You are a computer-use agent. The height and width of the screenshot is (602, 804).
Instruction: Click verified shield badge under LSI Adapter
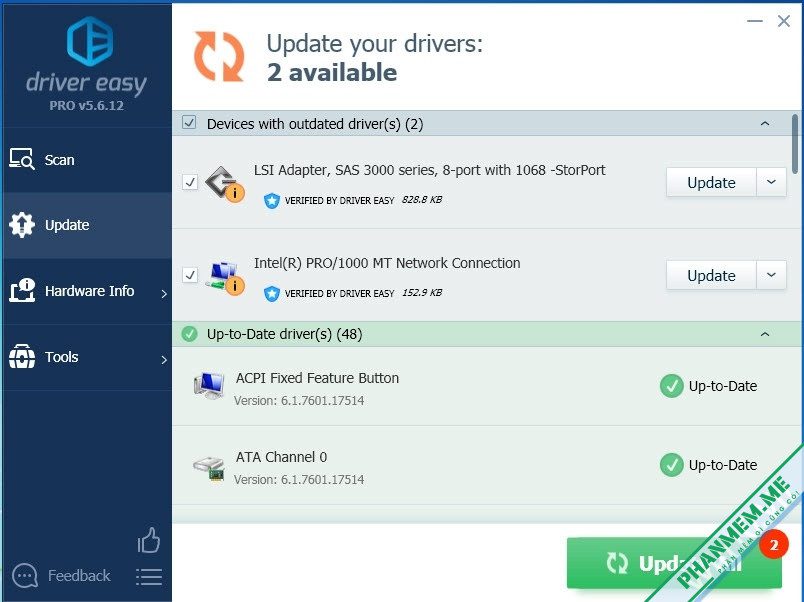coord(272,200)
